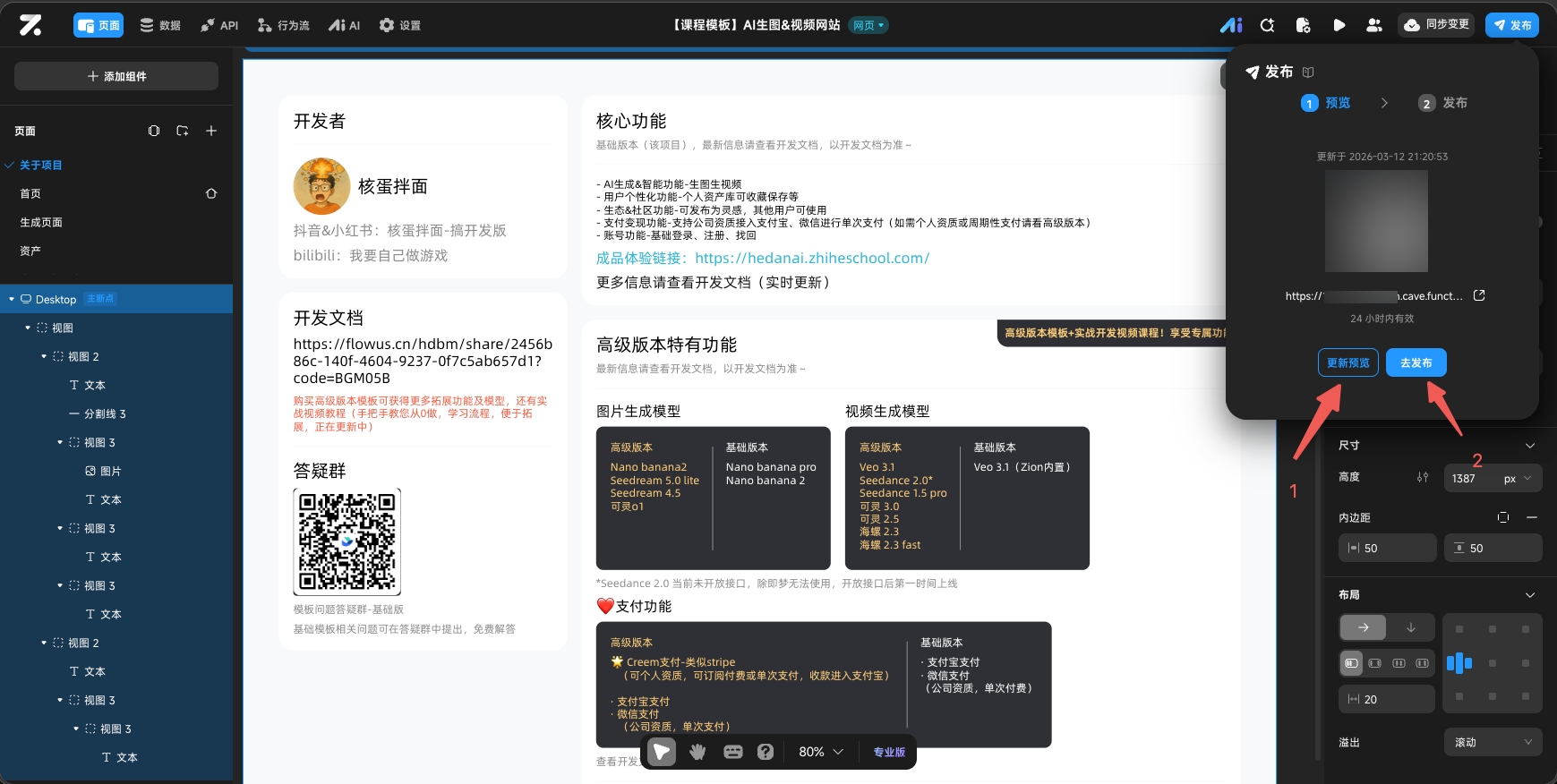
Task: Open the zoom 80% dropdown
Action: tap(821, 752)
